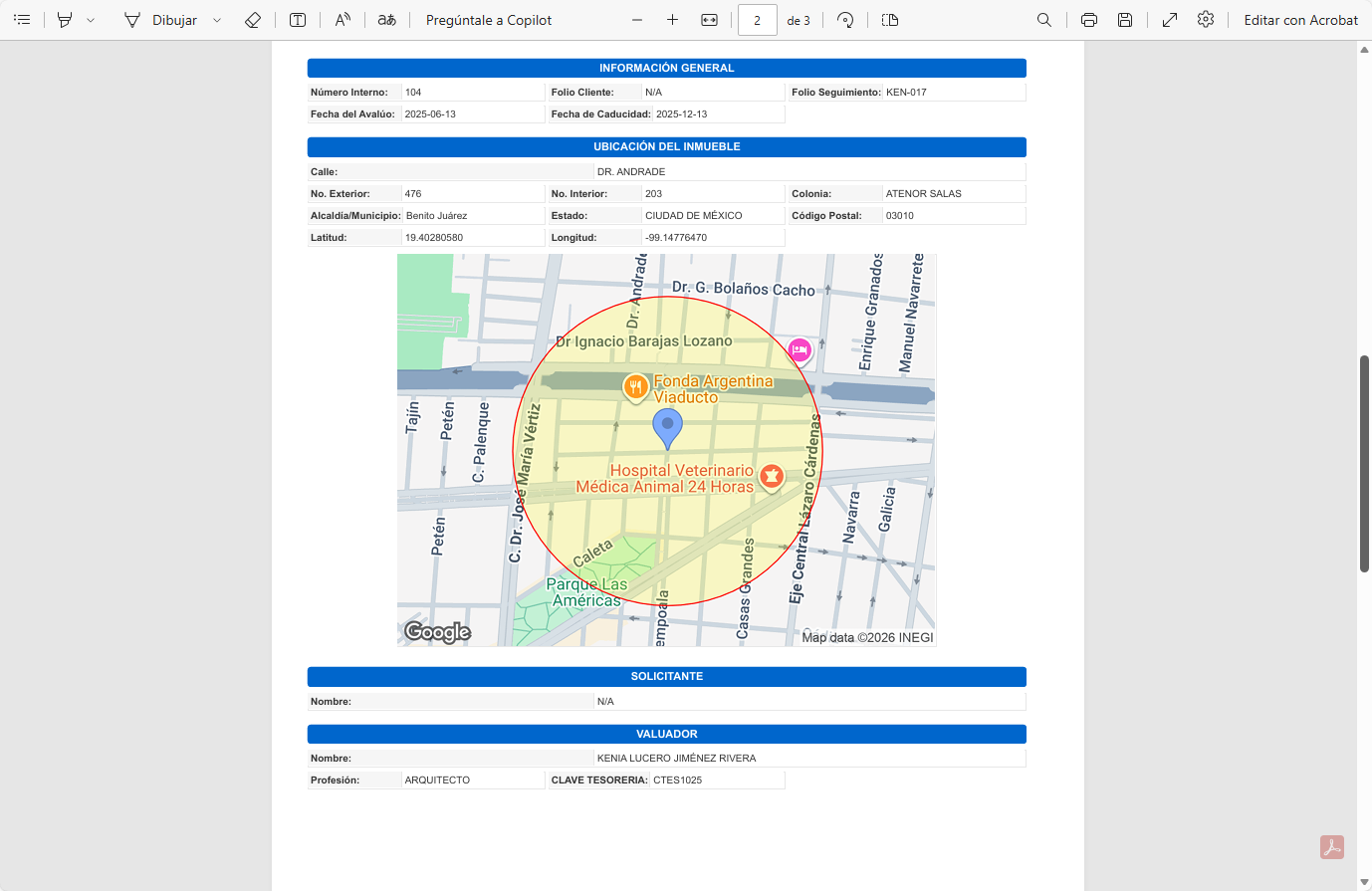Select the highlighter tool

click(65, 20)
